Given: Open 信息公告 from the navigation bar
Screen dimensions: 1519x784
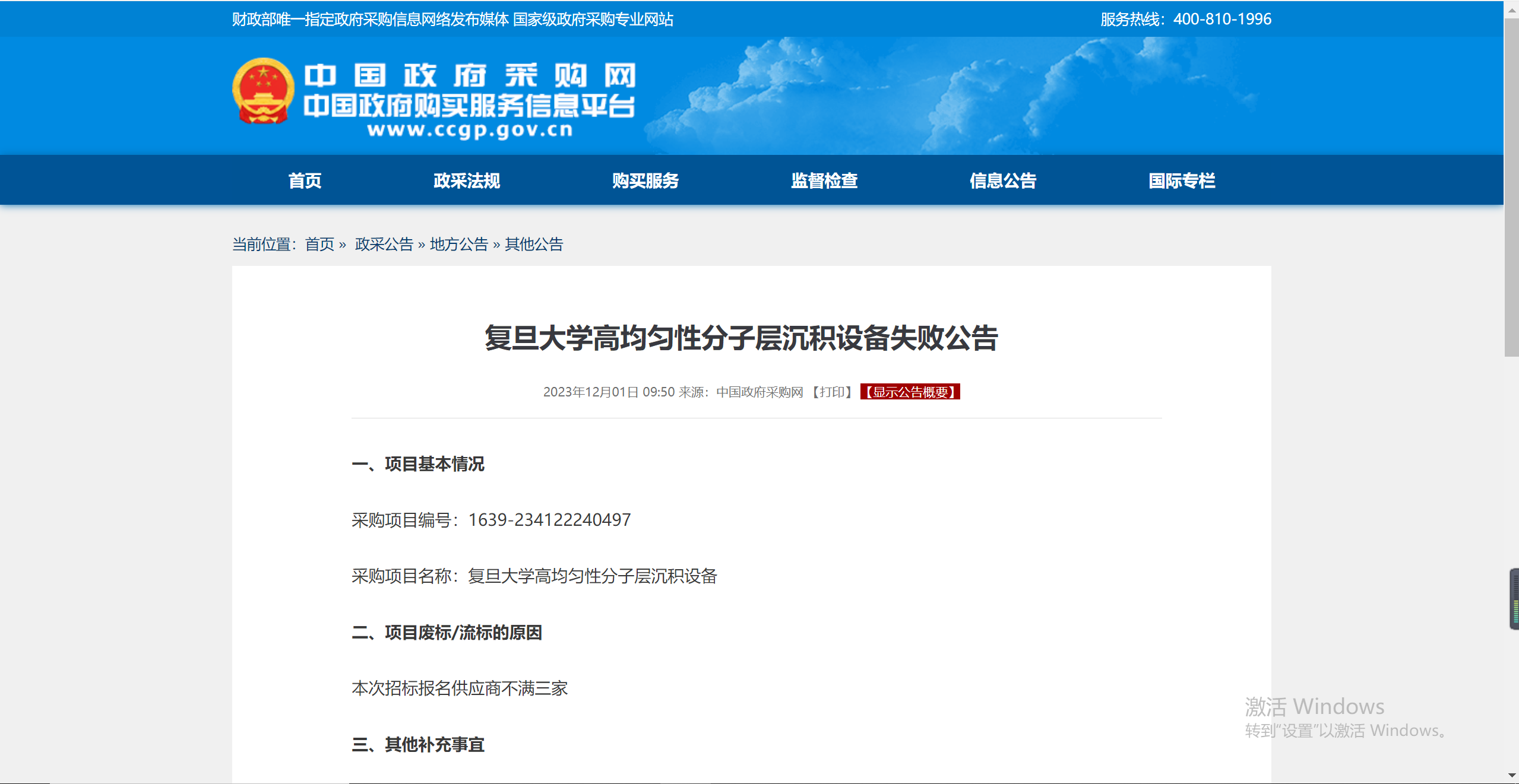Looking at the screenshot, I should 1002,180.
